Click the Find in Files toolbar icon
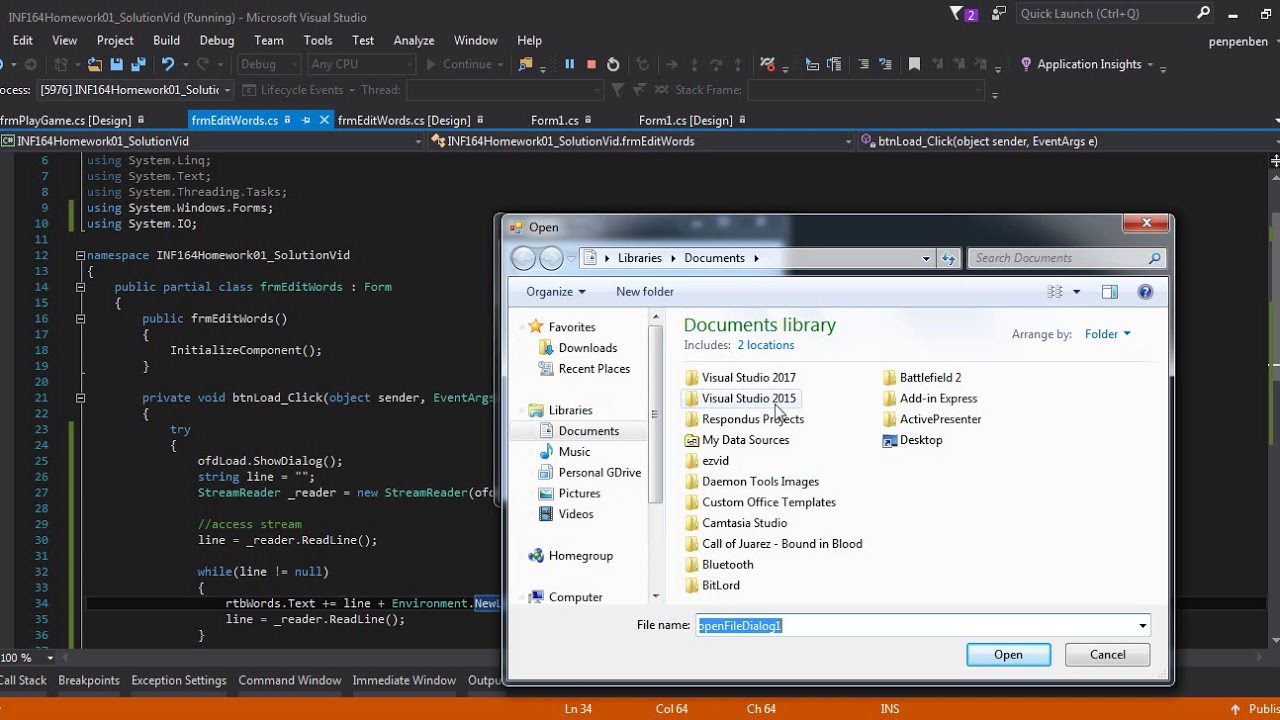The height and width of the screenshot is (720, 1280). point(525,64)
